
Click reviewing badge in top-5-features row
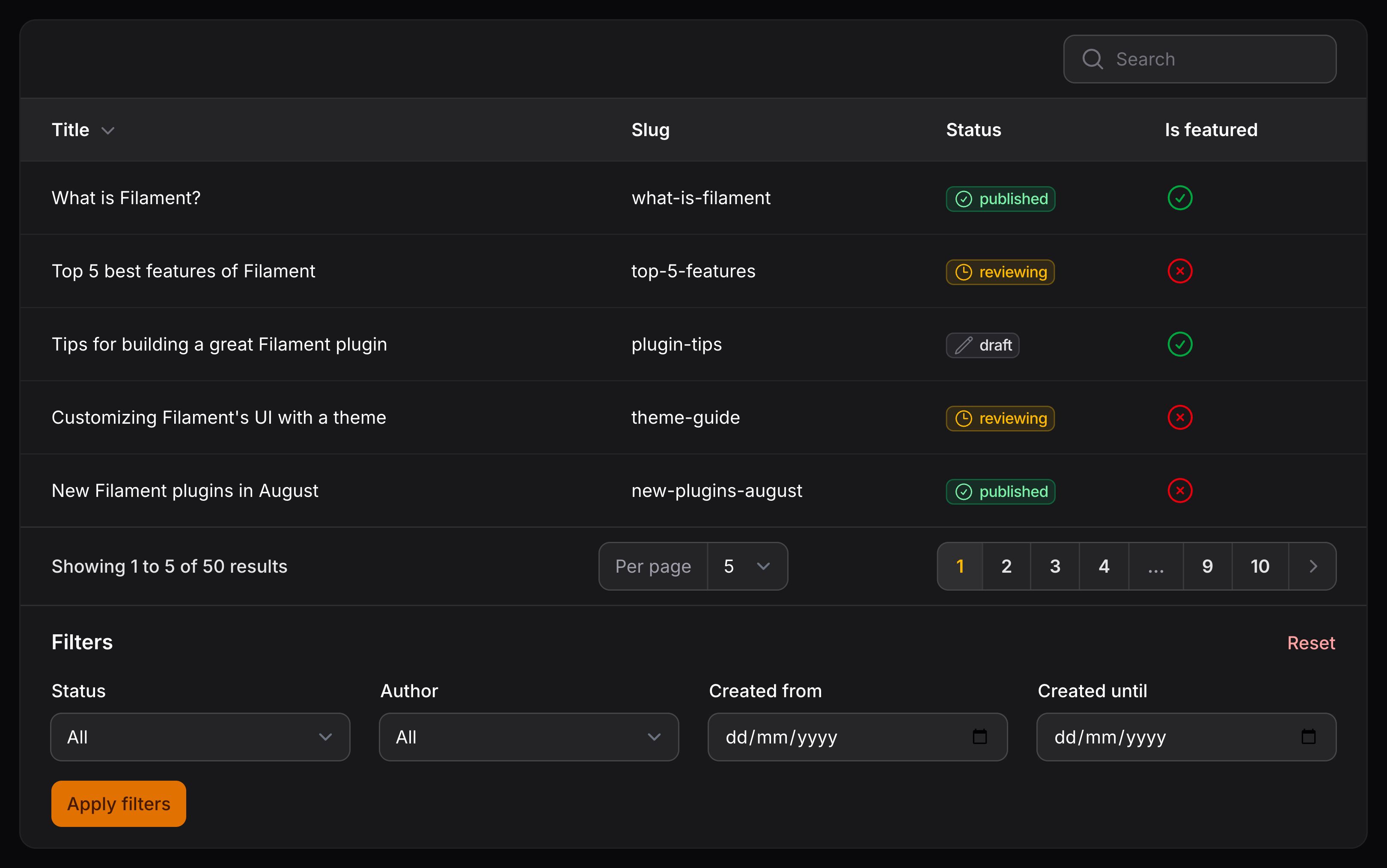click(1000, 272)
